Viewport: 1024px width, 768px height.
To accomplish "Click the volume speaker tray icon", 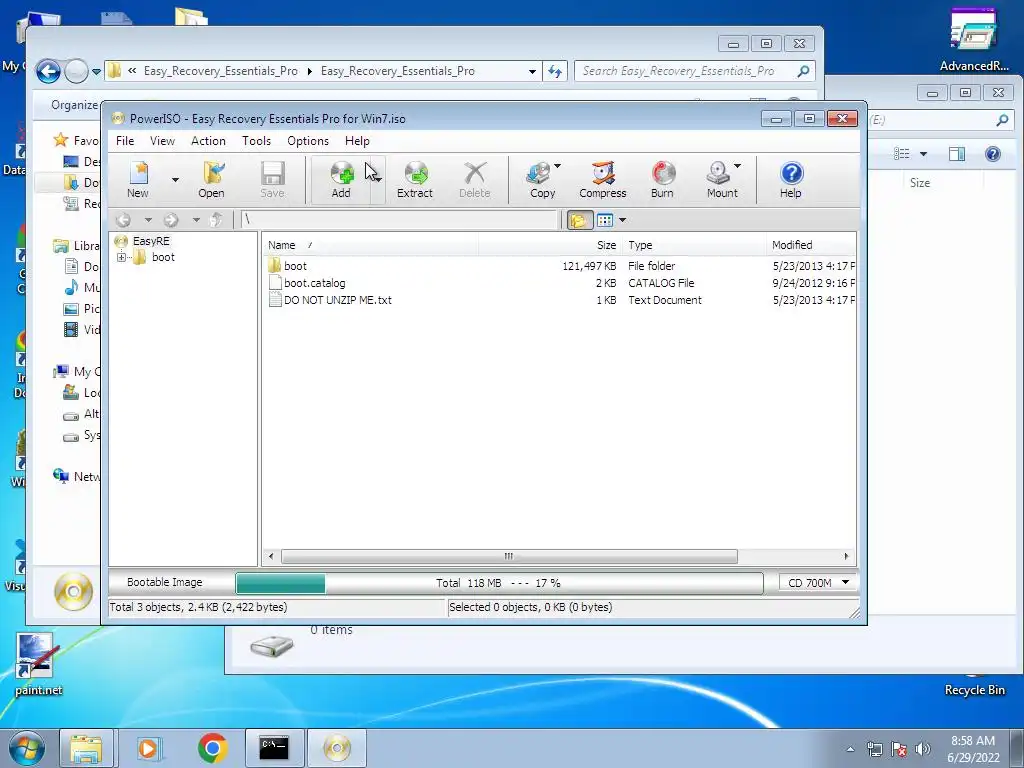I will 923,749.
